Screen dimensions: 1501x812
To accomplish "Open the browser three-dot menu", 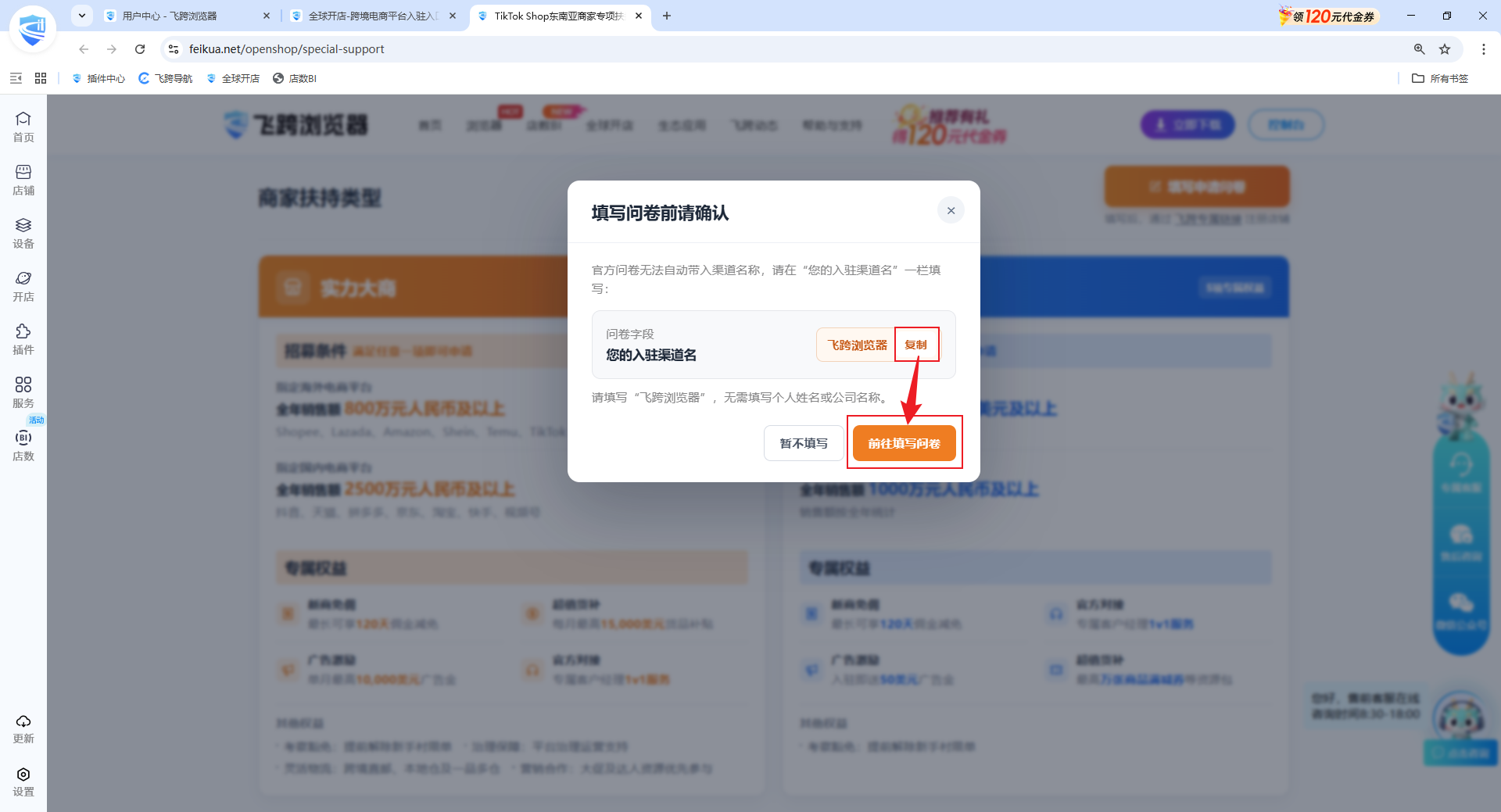I will pyautogui.click(x=1484, y=49).
